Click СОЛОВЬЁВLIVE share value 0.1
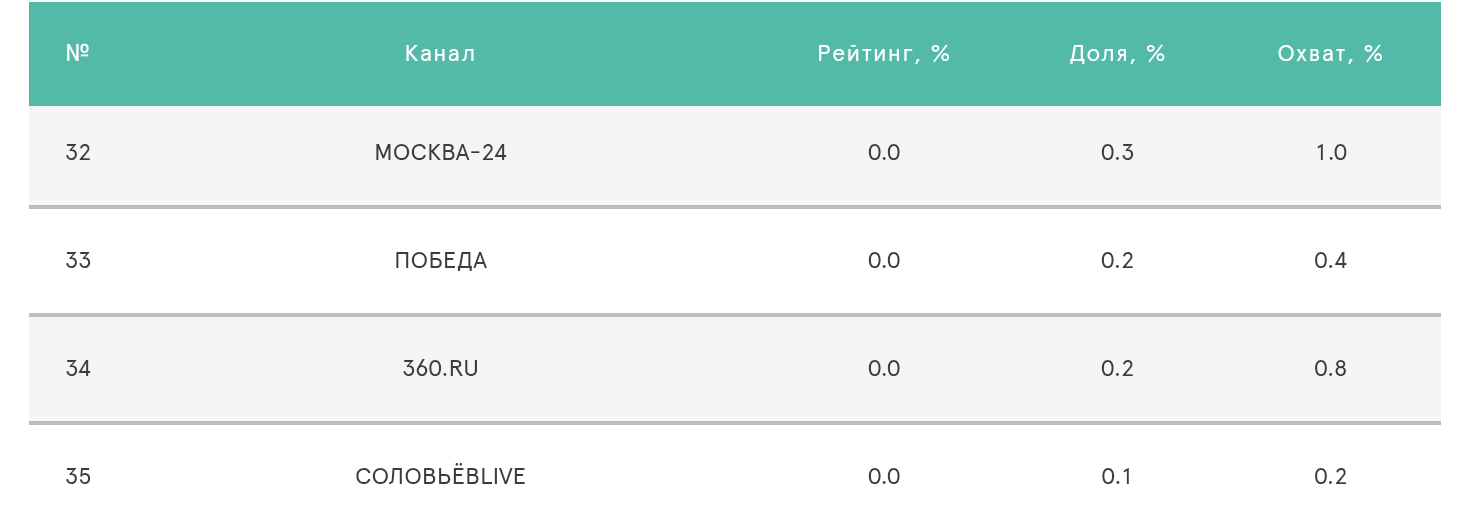1467x524 pixels. pos(1117,477)
